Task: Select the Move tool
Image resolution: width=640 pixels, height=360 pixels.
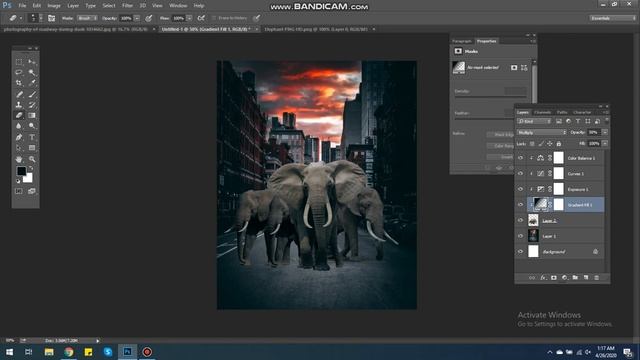Action: click(x=32, y=62)
